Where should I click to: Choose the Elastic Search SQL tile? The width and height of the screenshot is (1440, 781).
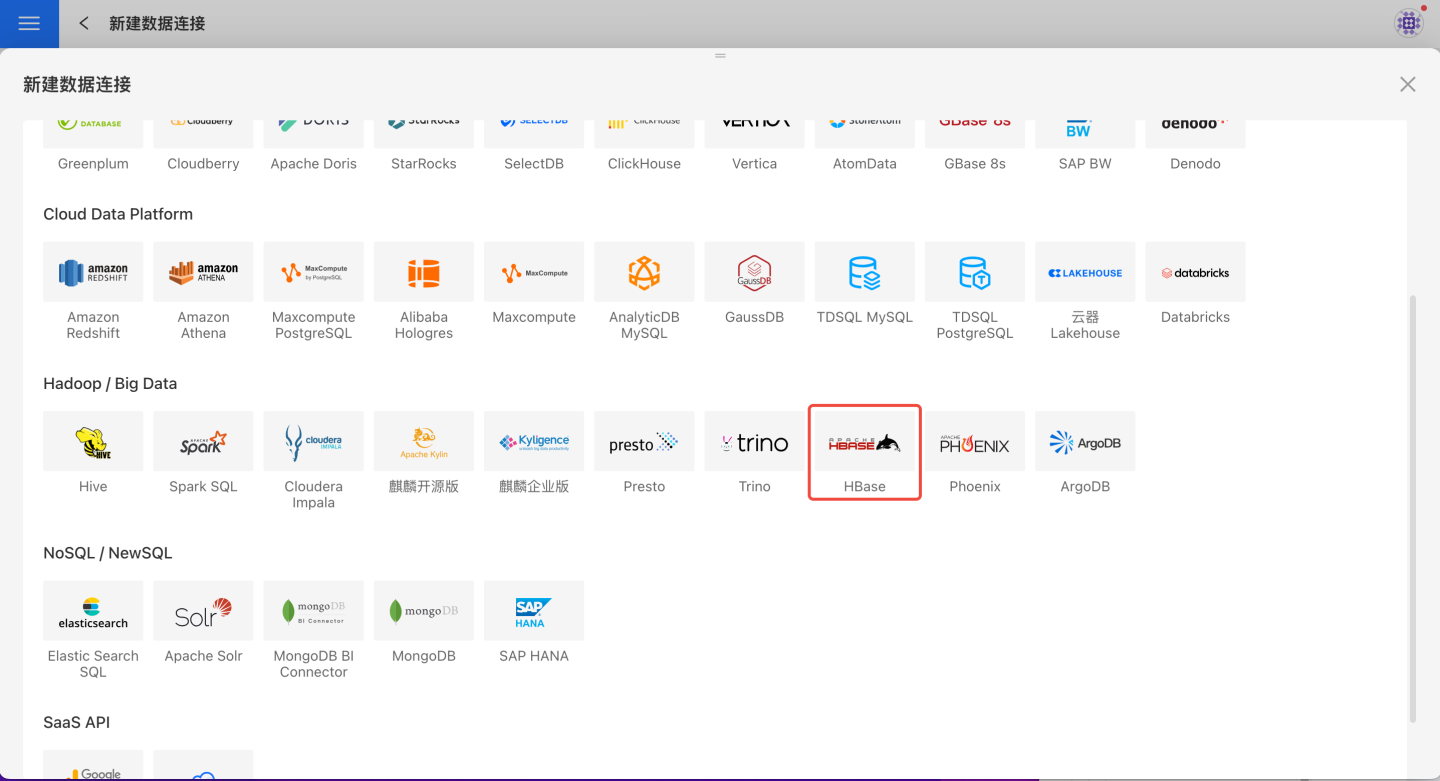click(x=93, y=611)
